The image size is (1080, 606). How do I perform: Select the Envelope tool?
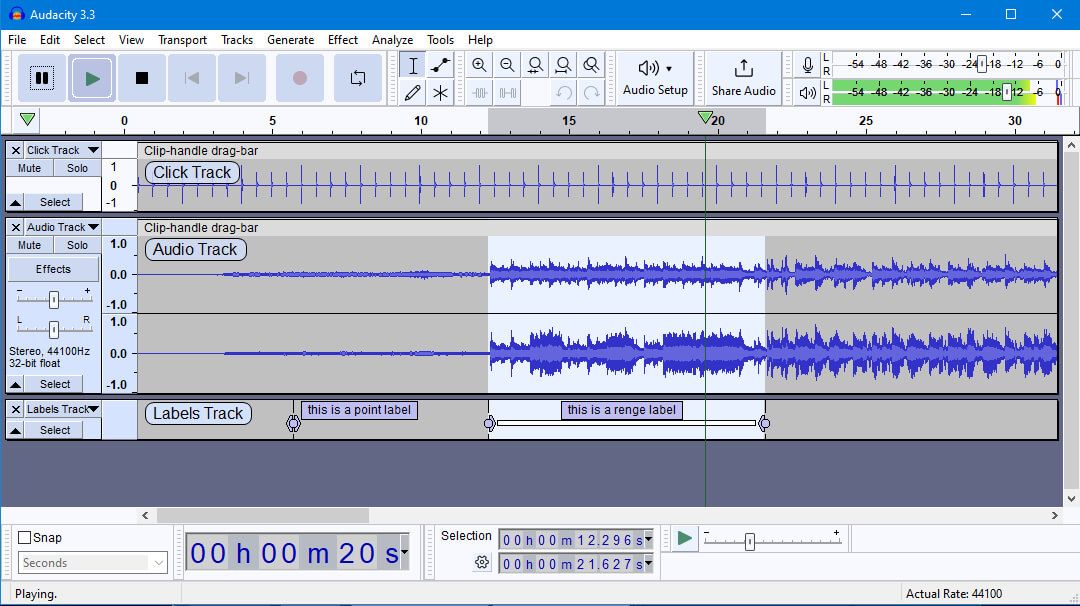coord(440,65)
